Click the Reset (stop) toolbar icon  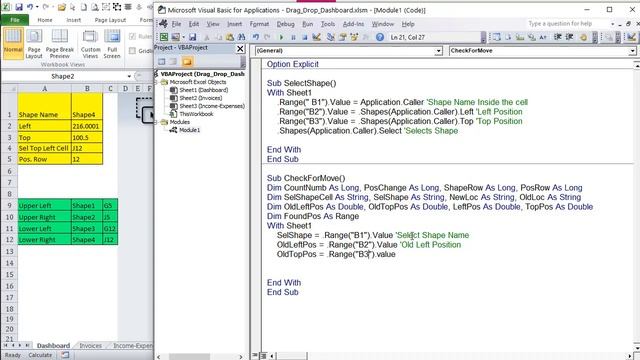click(304, 37)
